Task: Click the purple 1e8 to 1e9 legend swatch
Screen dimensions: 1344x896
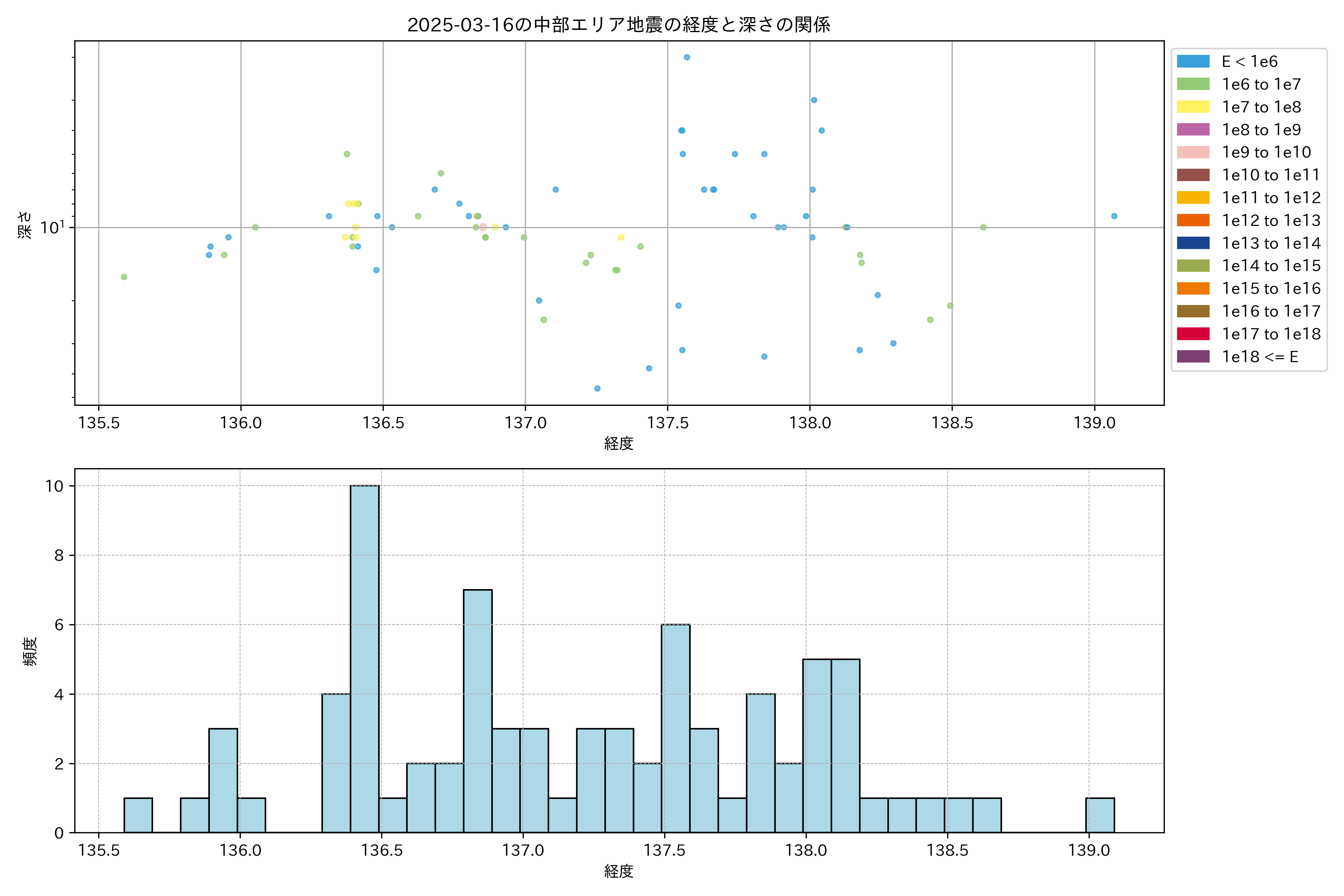Action: tap(1193, 130)
